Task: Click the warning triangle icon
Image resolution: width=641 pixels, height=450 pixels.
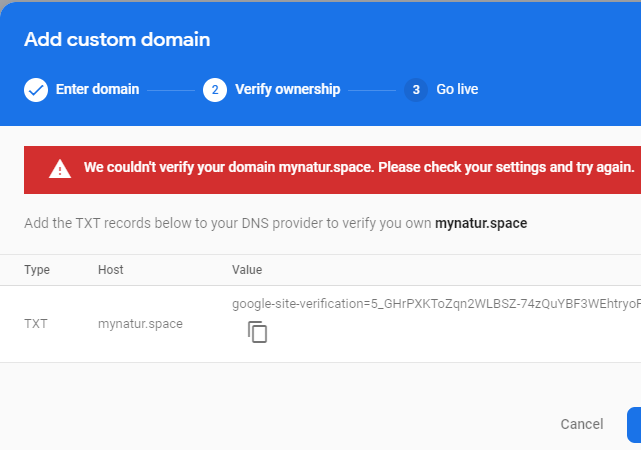Action: pyautogui.click(x=60, y=168)
